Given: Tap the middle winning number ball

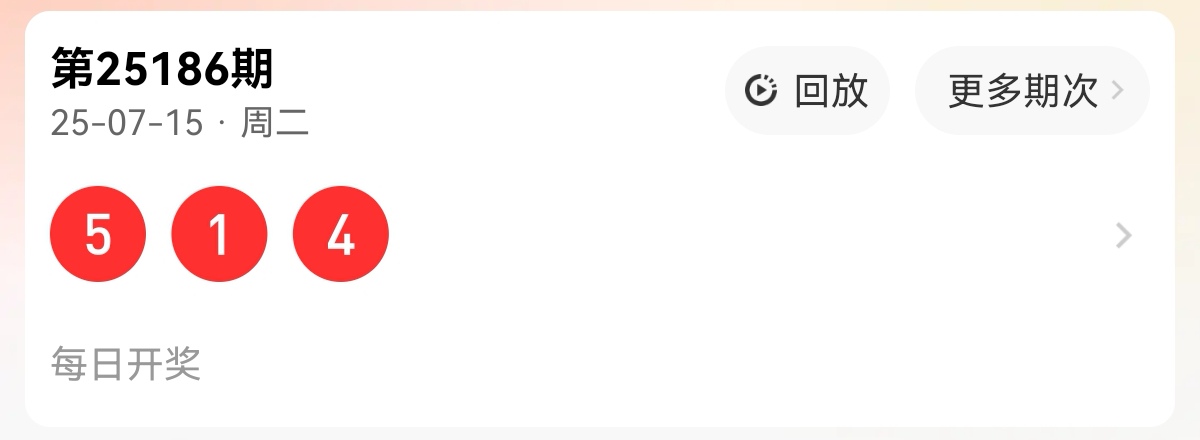Looking at the screenshot, I should [x=220, y=235].
